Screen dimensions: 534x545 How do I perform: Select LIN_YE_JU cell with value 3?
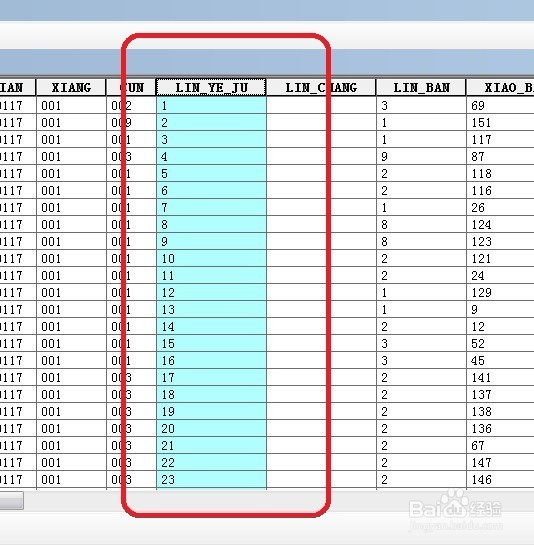pos(211,139)
